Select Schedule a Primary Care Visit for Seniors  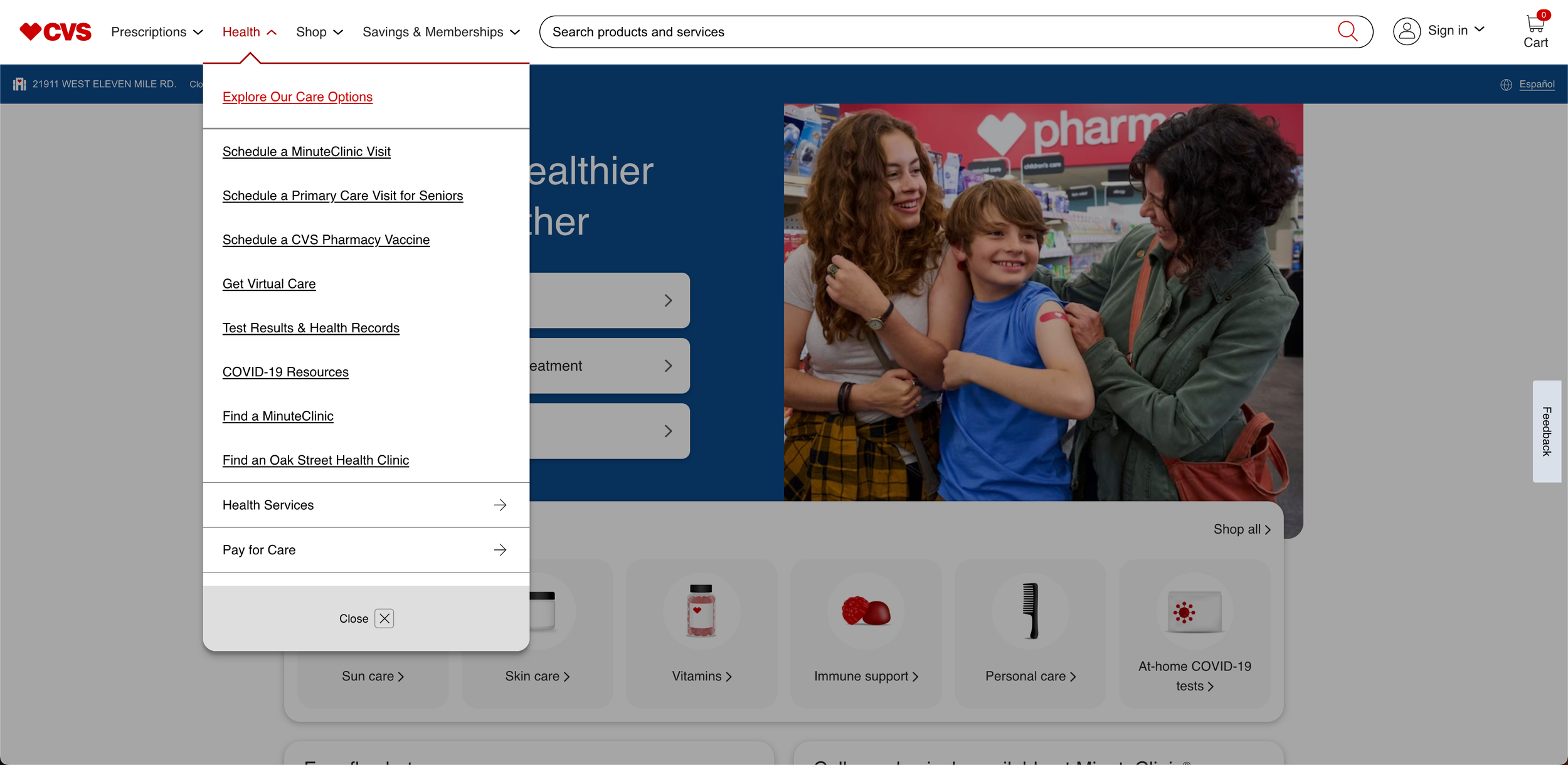[342, 196]
